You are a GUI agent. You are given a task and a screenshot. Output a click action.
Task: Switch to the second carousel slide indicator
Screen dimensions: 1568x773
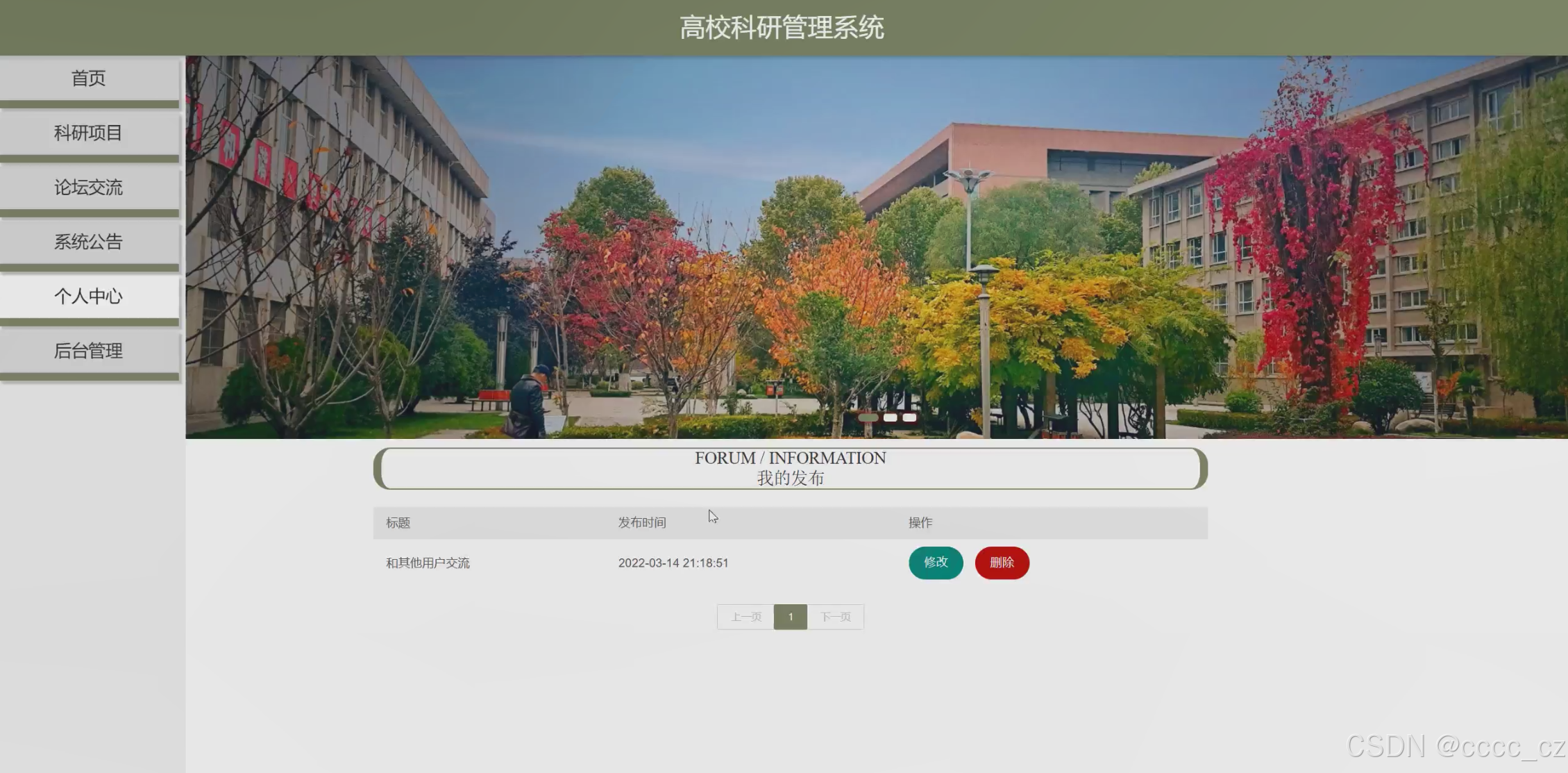pos(890,417)
